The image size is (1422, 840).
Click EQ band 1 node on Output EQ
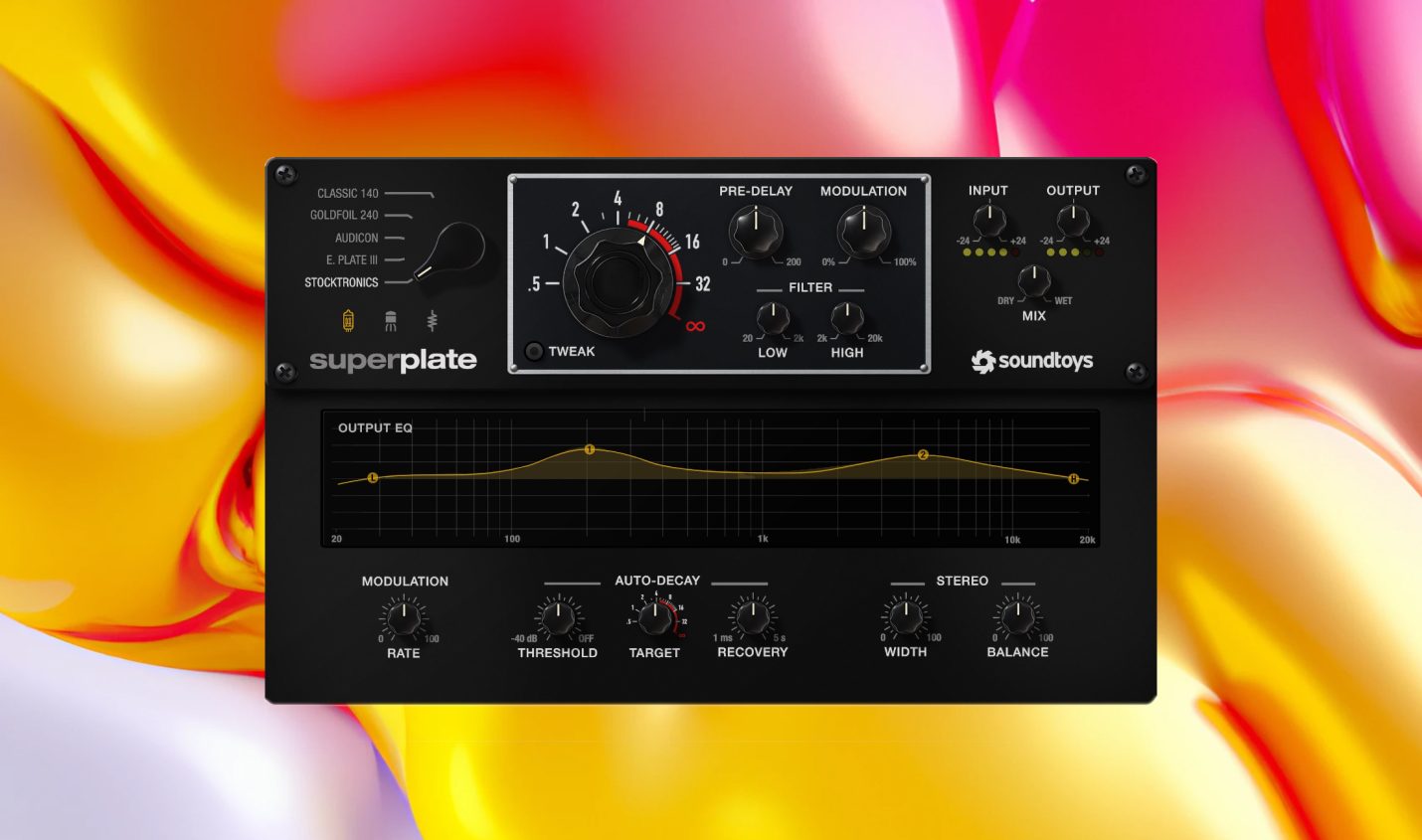588,451
